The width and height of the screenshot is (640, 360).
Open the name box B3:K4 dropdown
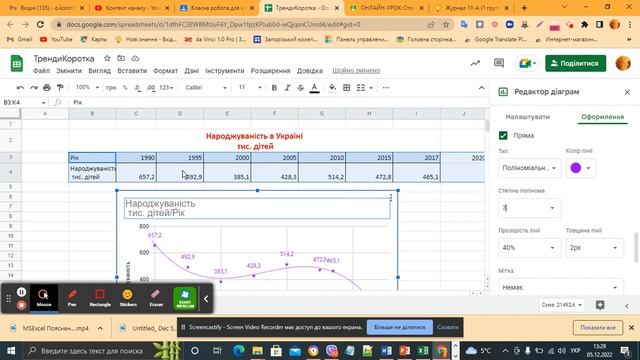43,102
